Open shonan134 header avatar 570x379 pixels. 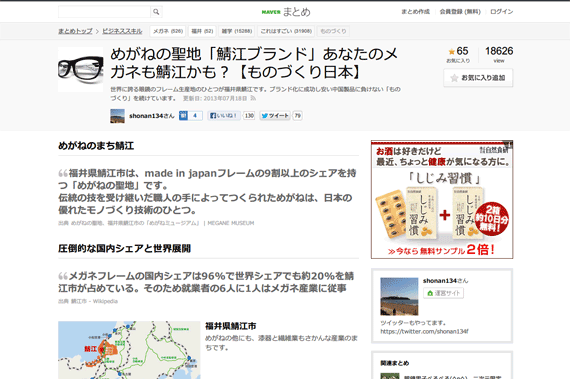(117, 116)
